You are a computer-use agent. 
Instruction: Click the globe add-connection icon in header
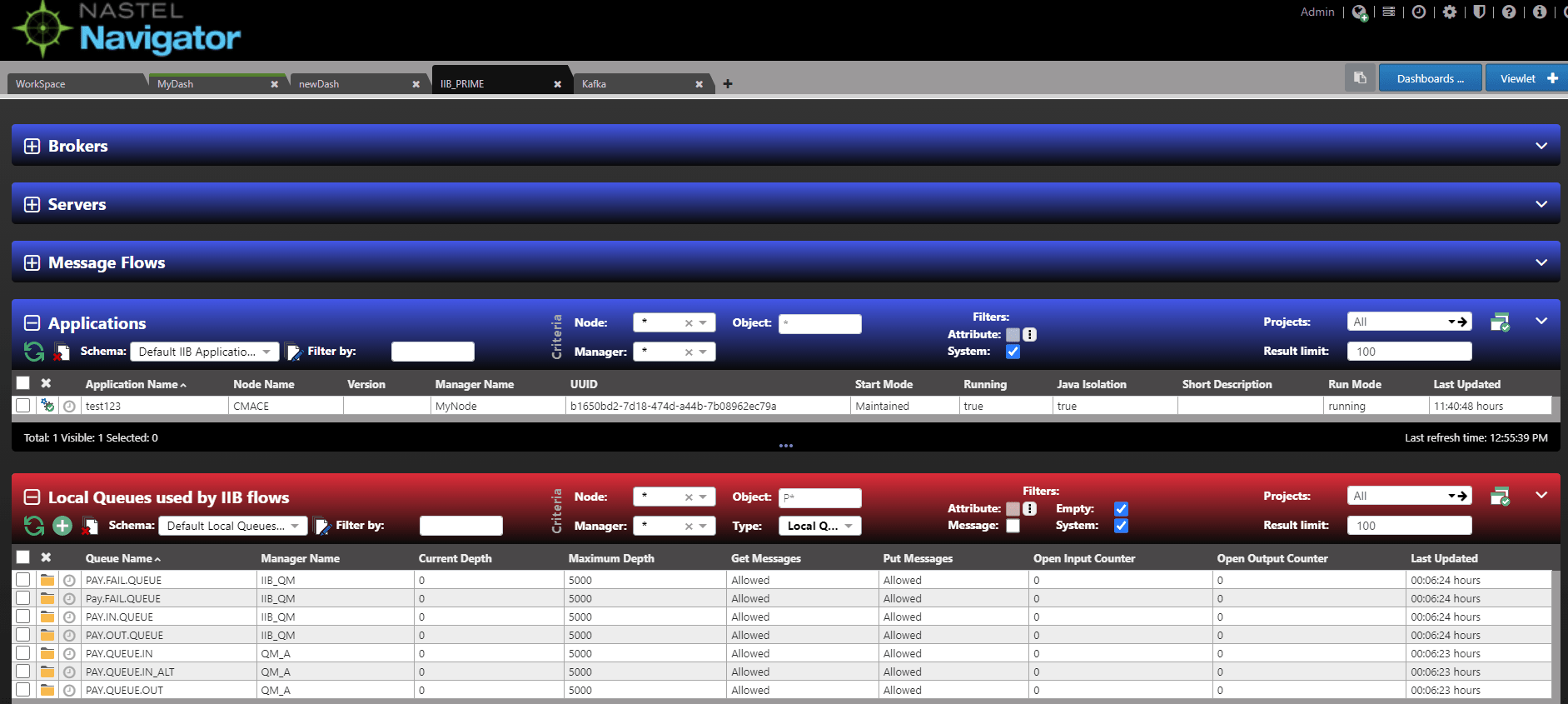click(x=1359, y=12)
